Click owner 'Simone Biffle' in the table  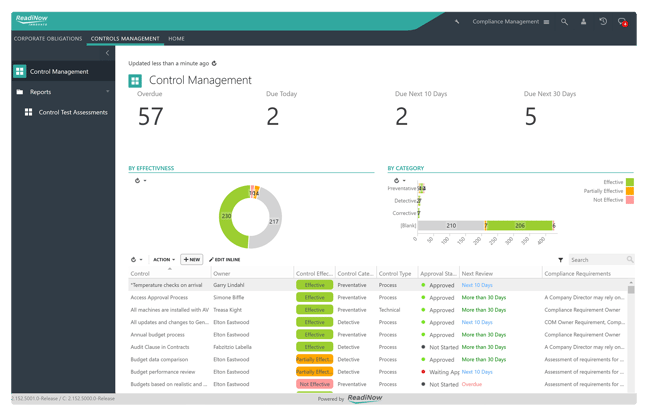tap(228, 297)
